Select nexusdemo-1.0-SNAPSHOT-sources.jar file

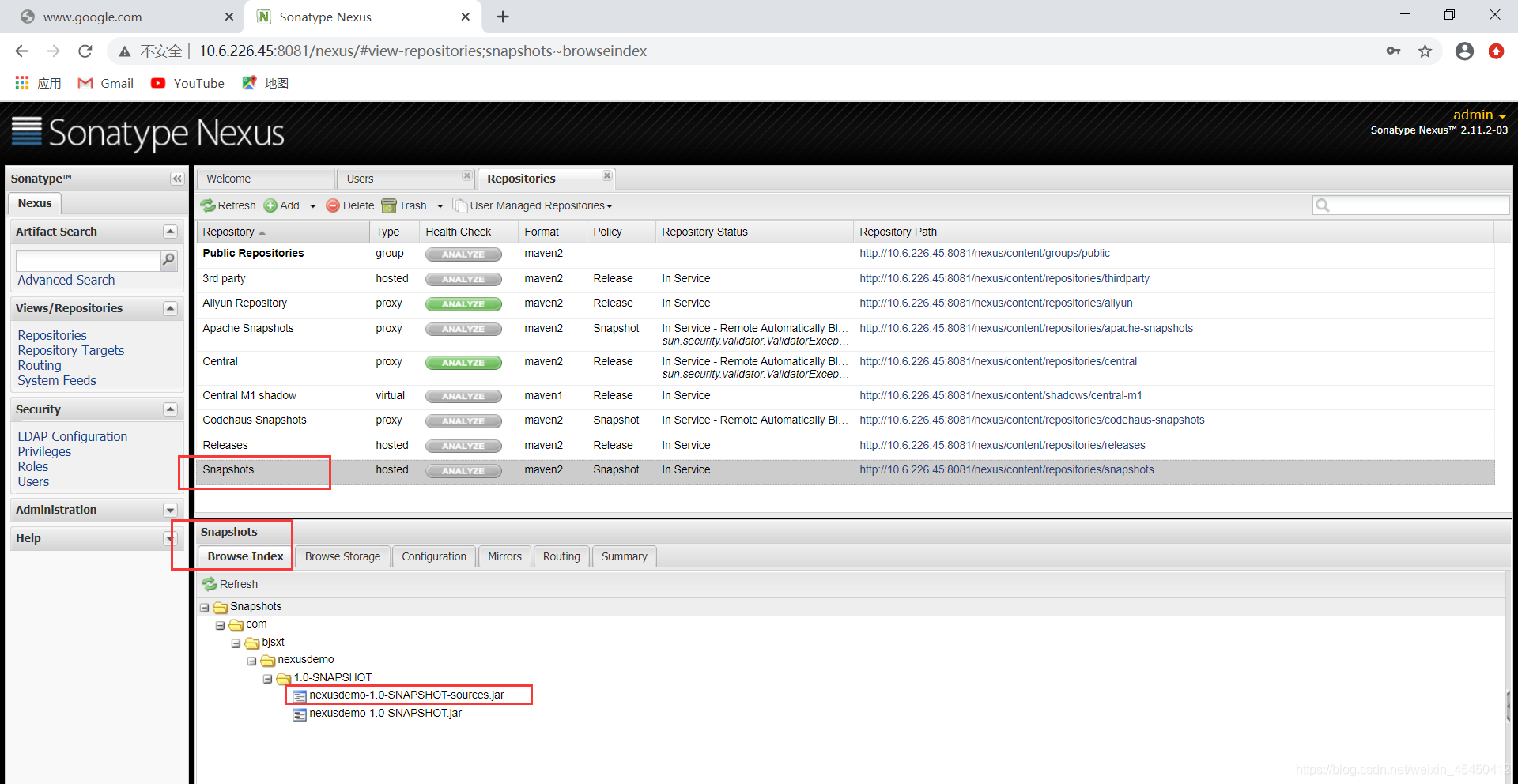[406, 695]
